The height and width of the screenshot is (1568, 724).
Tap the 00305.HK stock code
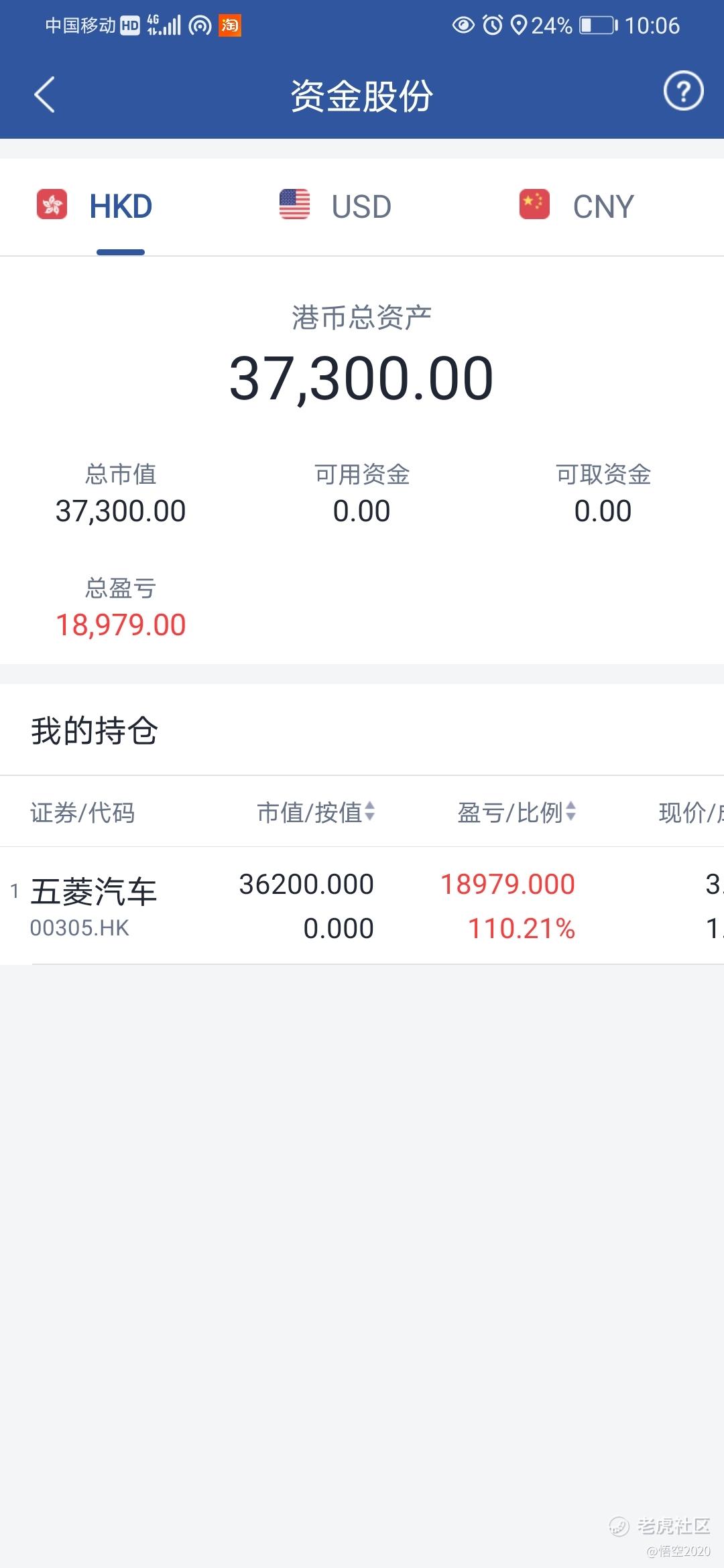[x=79, y=928]
